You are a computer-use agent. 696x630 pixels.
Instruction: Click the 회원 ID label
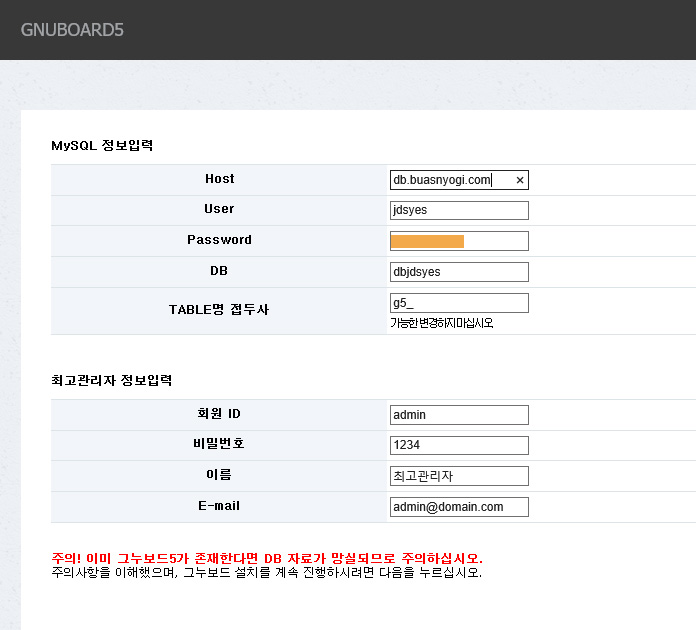tap(219, 413)
